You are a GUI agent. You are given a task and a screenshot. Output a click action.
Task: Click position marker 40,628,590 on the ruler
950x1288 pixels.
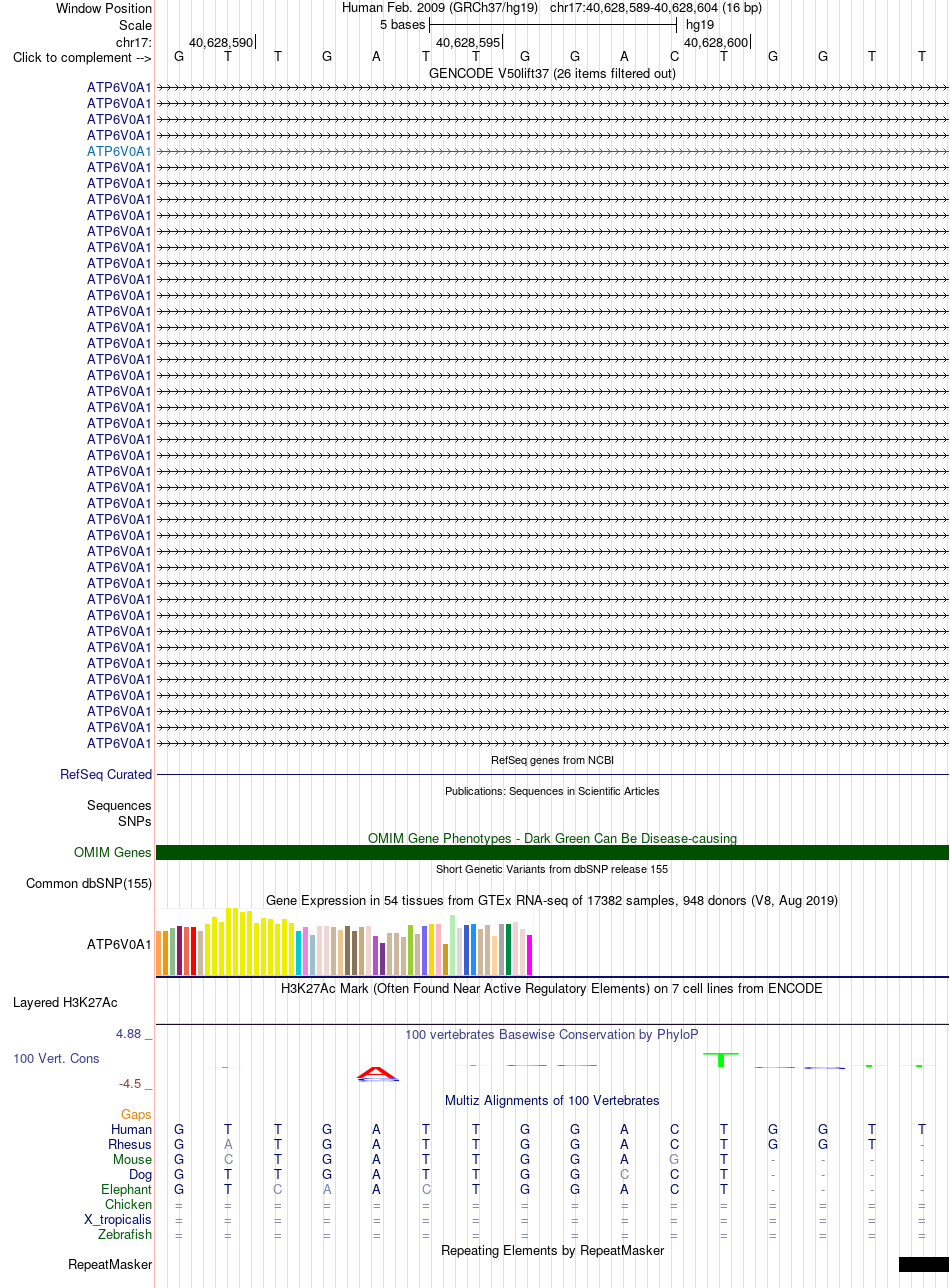[221, 42]
